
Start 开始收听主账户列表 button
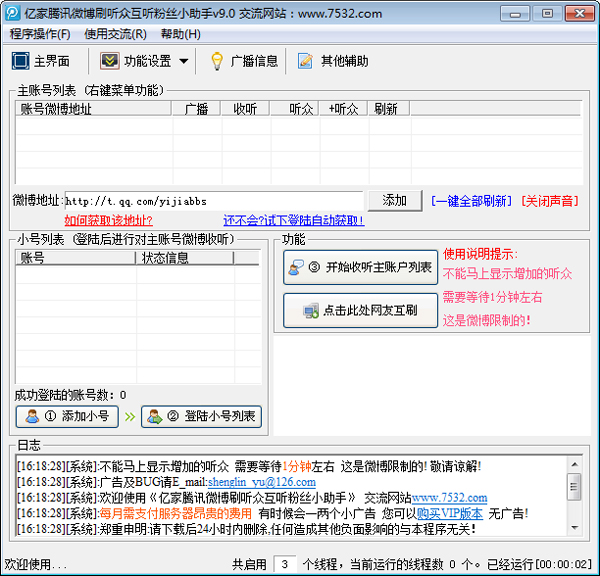click(x=360, y=267)
